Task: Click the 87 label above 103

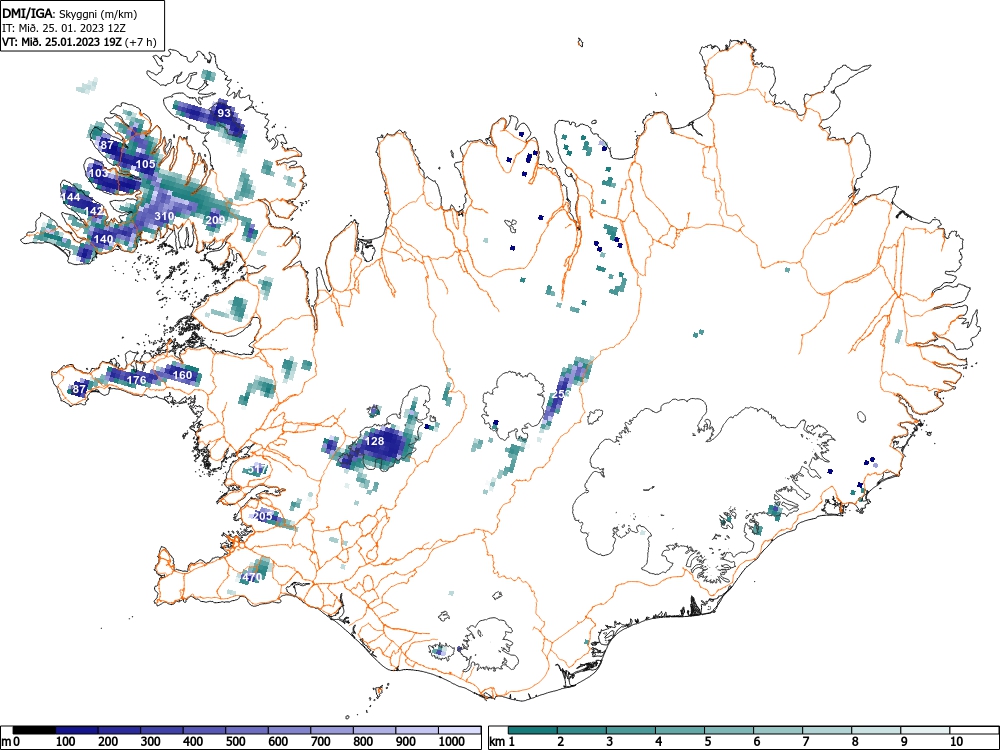Action: 107,145
